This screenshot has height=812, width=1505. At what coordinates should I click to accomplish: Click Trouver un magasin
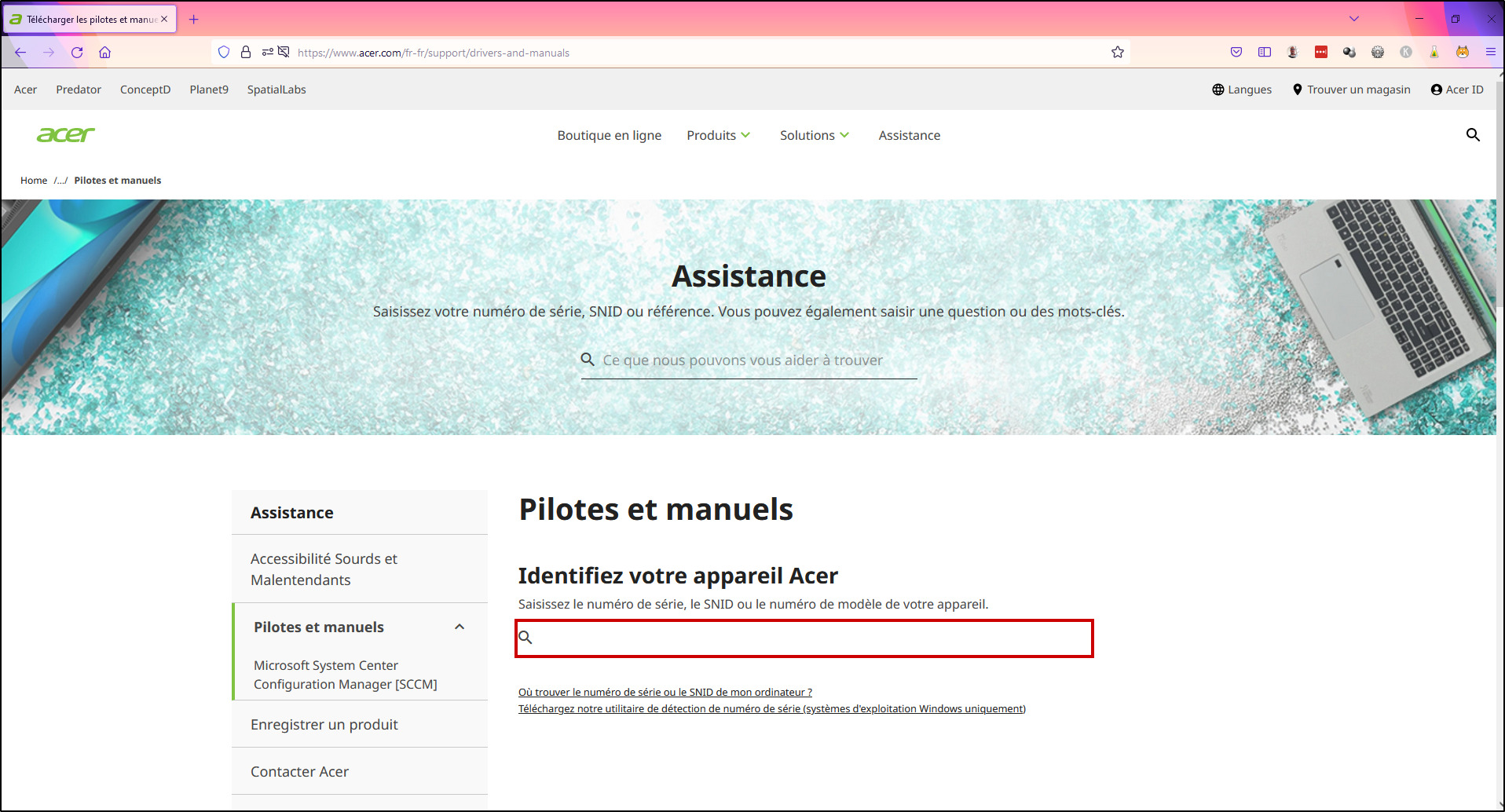click(x=1351, y=90)
